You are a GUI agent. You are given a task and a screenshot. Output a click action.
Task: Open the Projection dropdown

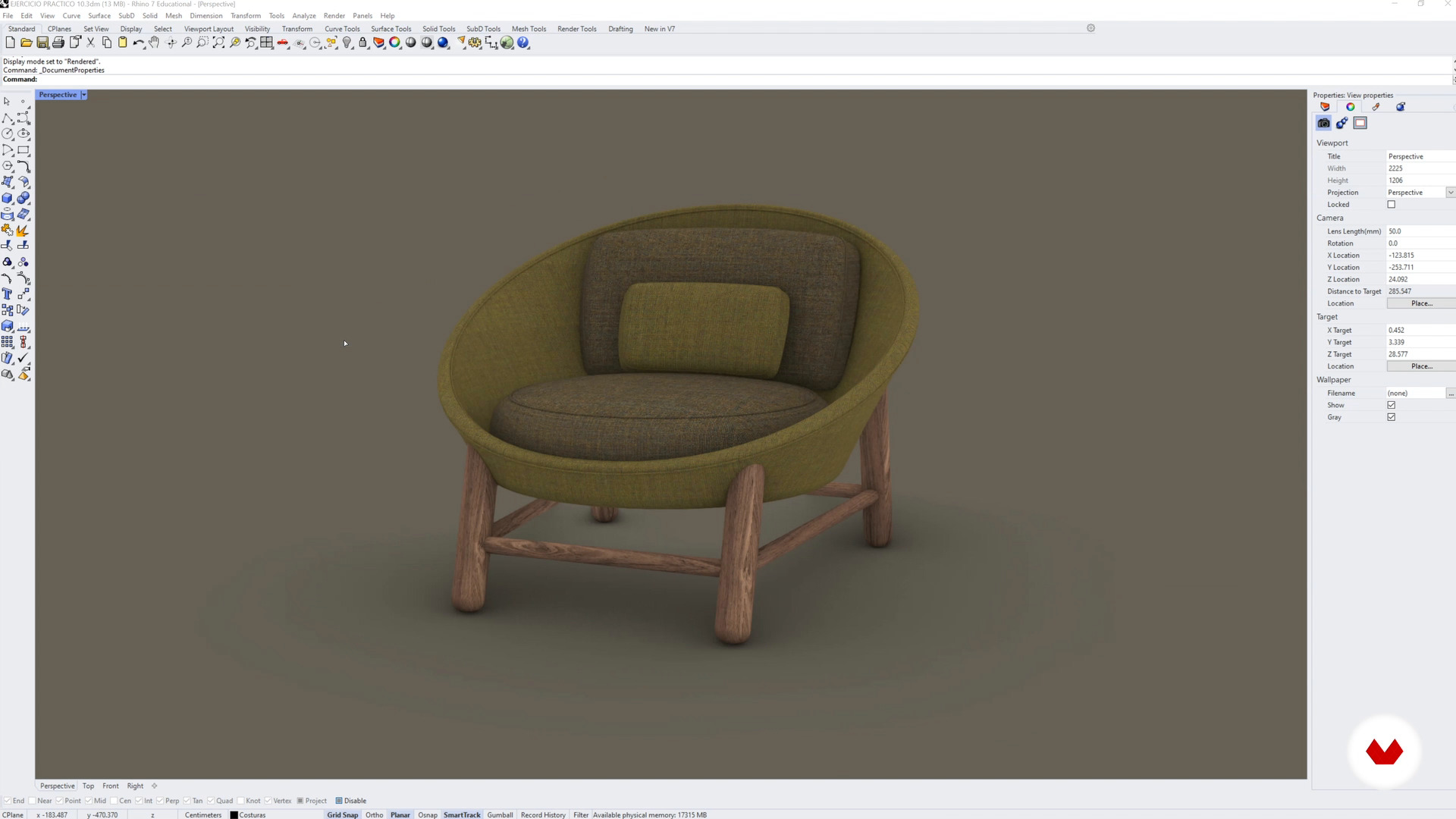(x=1451, y=193)
